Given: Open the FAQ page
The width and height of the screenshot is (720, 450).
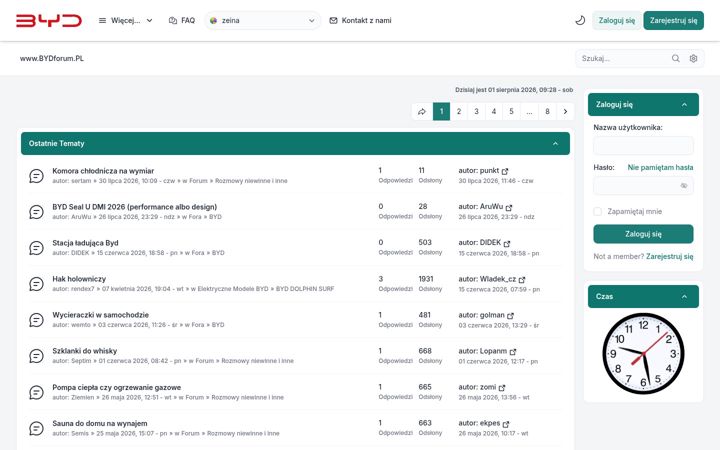Looking at the screenshot, I should click(182, 21).
